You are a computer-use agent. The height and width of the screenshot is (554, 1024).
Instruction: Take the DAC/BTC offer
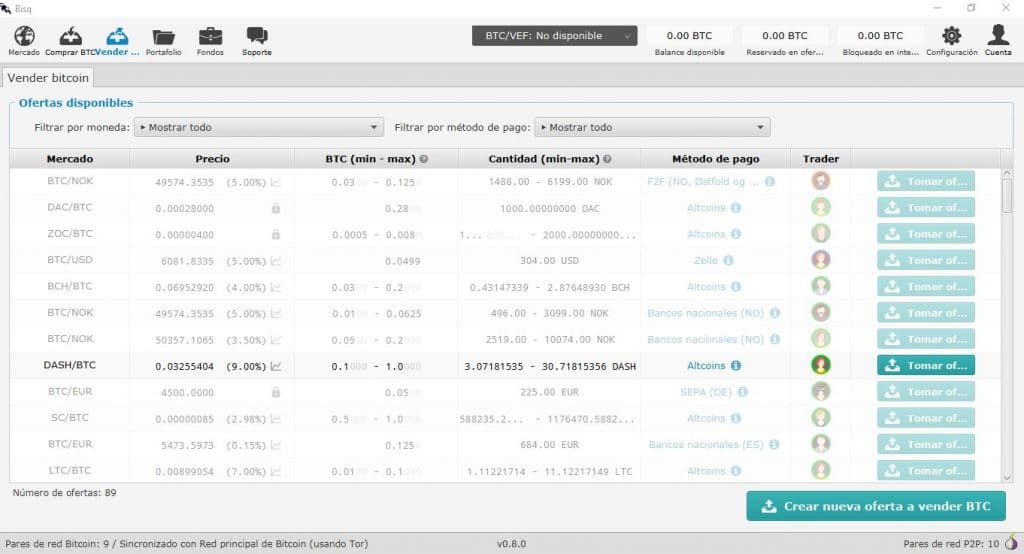pos(926,208)
